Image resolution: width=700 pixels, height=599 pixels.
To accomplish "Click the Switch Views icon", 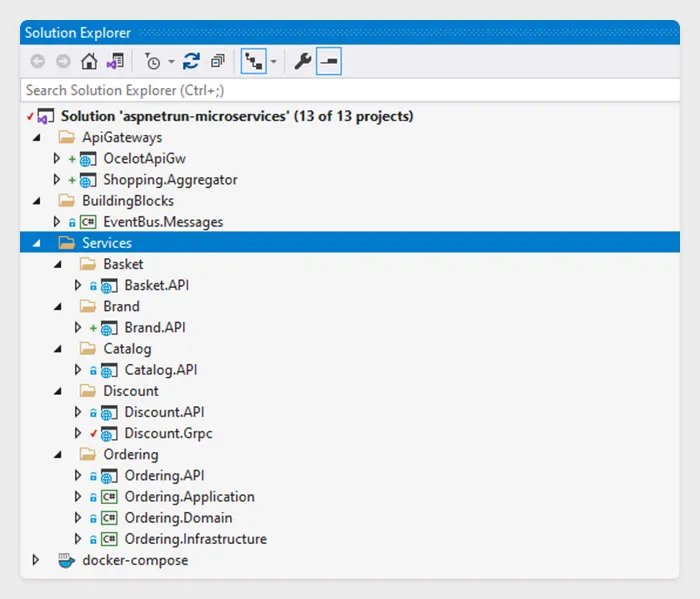I will tap(115, 62).
